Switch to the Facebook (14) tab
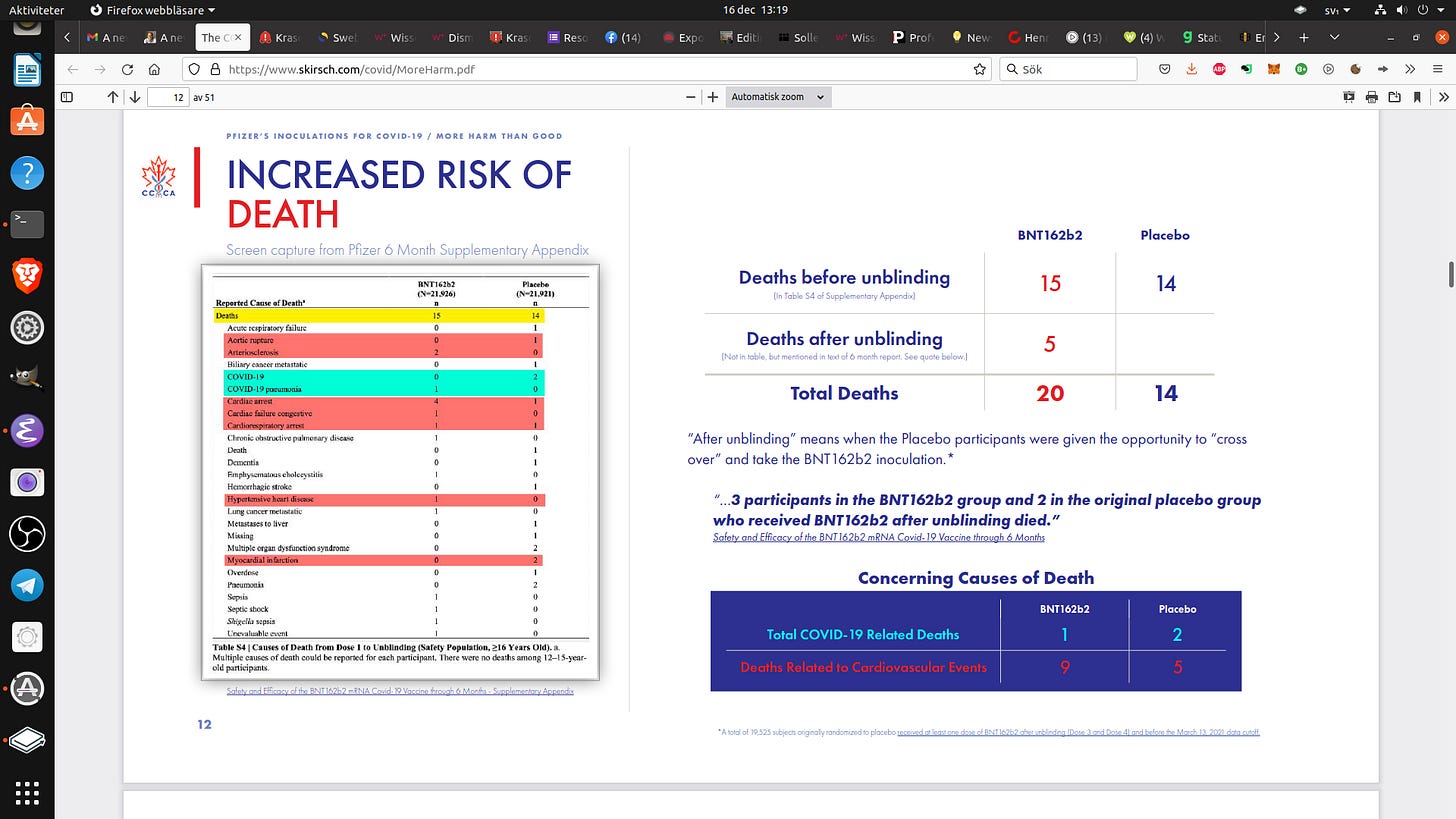1456x819 pixels. pos(626,37)
